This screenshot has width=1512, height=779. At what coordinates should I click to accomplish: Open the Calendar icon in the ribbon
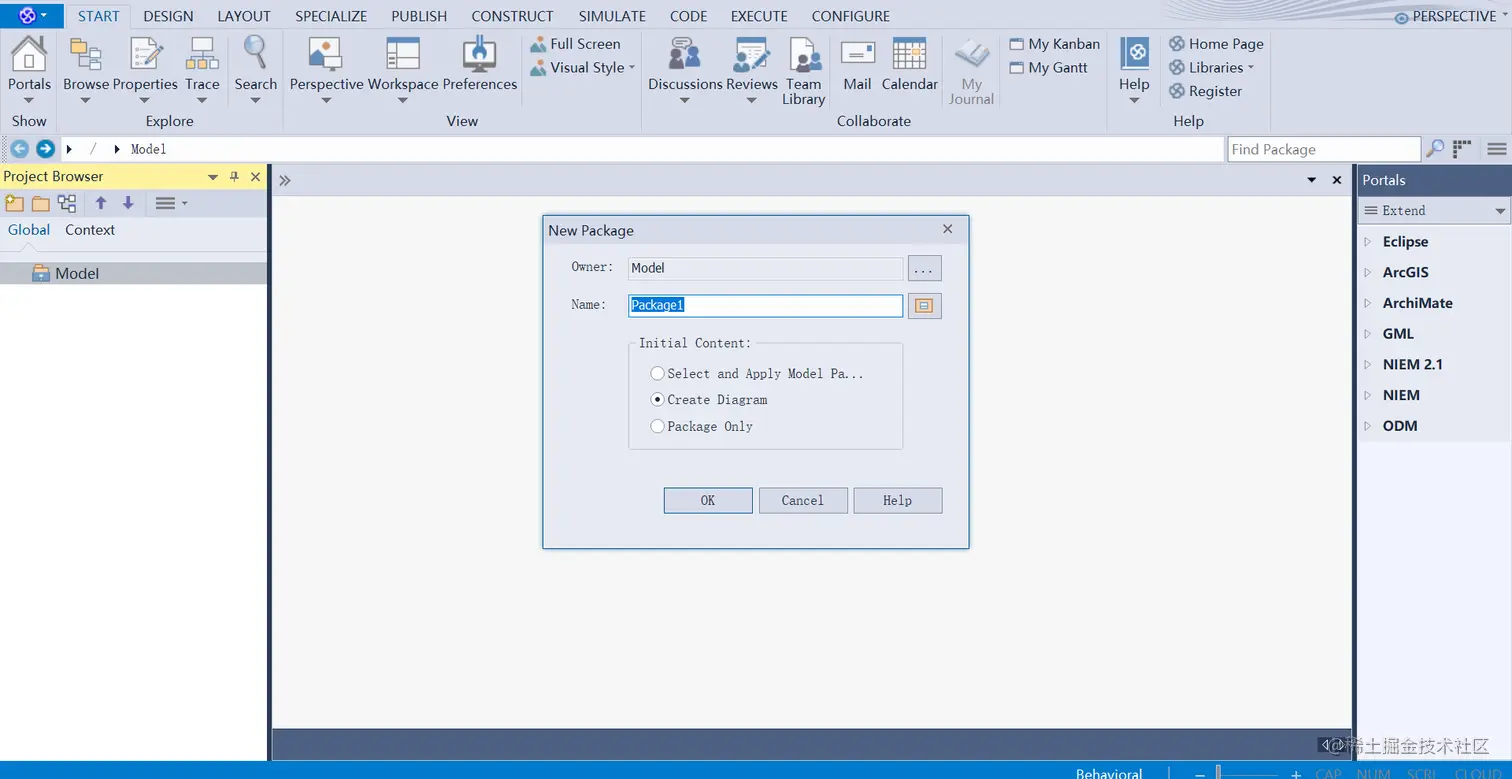point(909,55)
